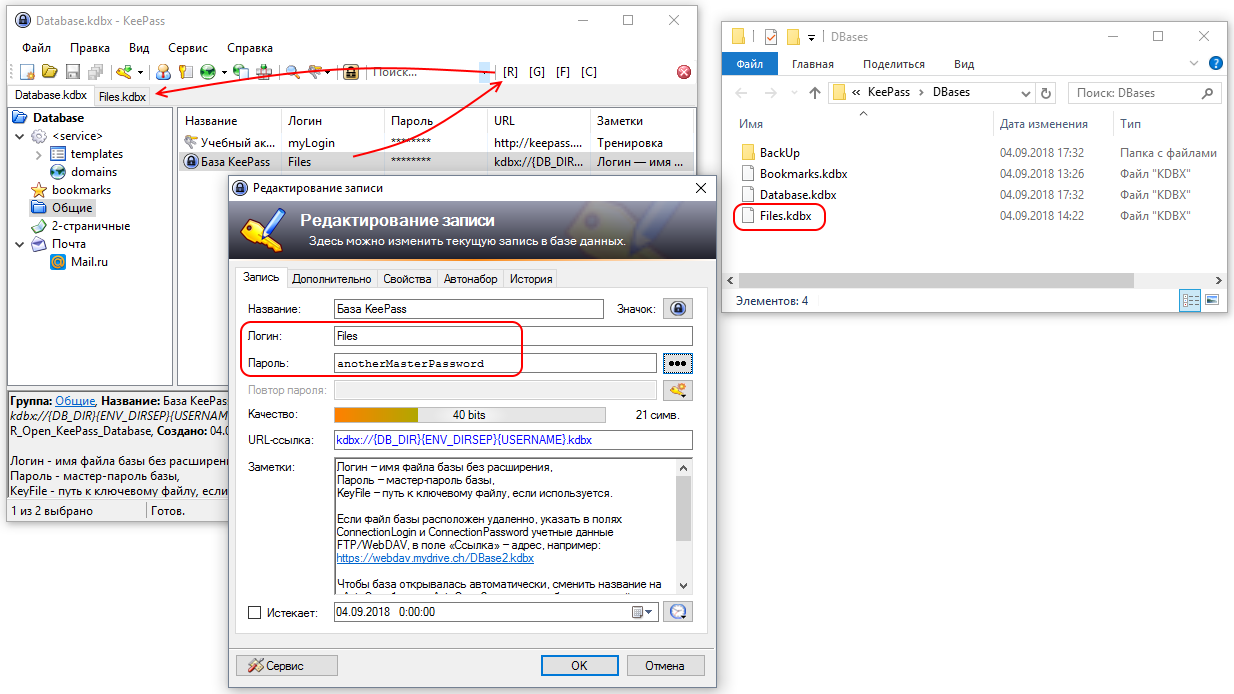1234x694 pixels.
Task: Click the expiry presets clock icon
Action: 678,611
